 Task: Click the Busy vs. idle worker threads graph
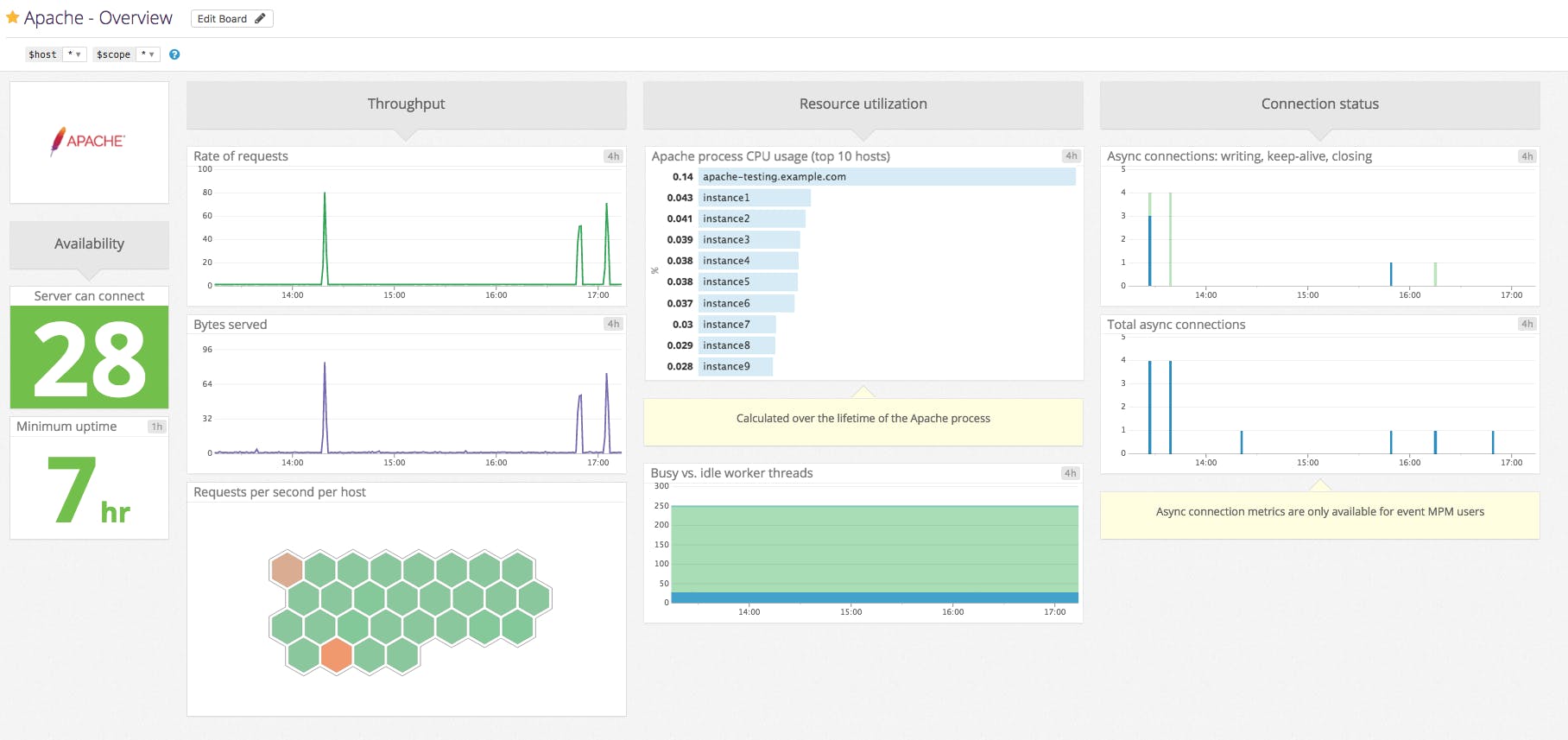click(x=874, y=553)
